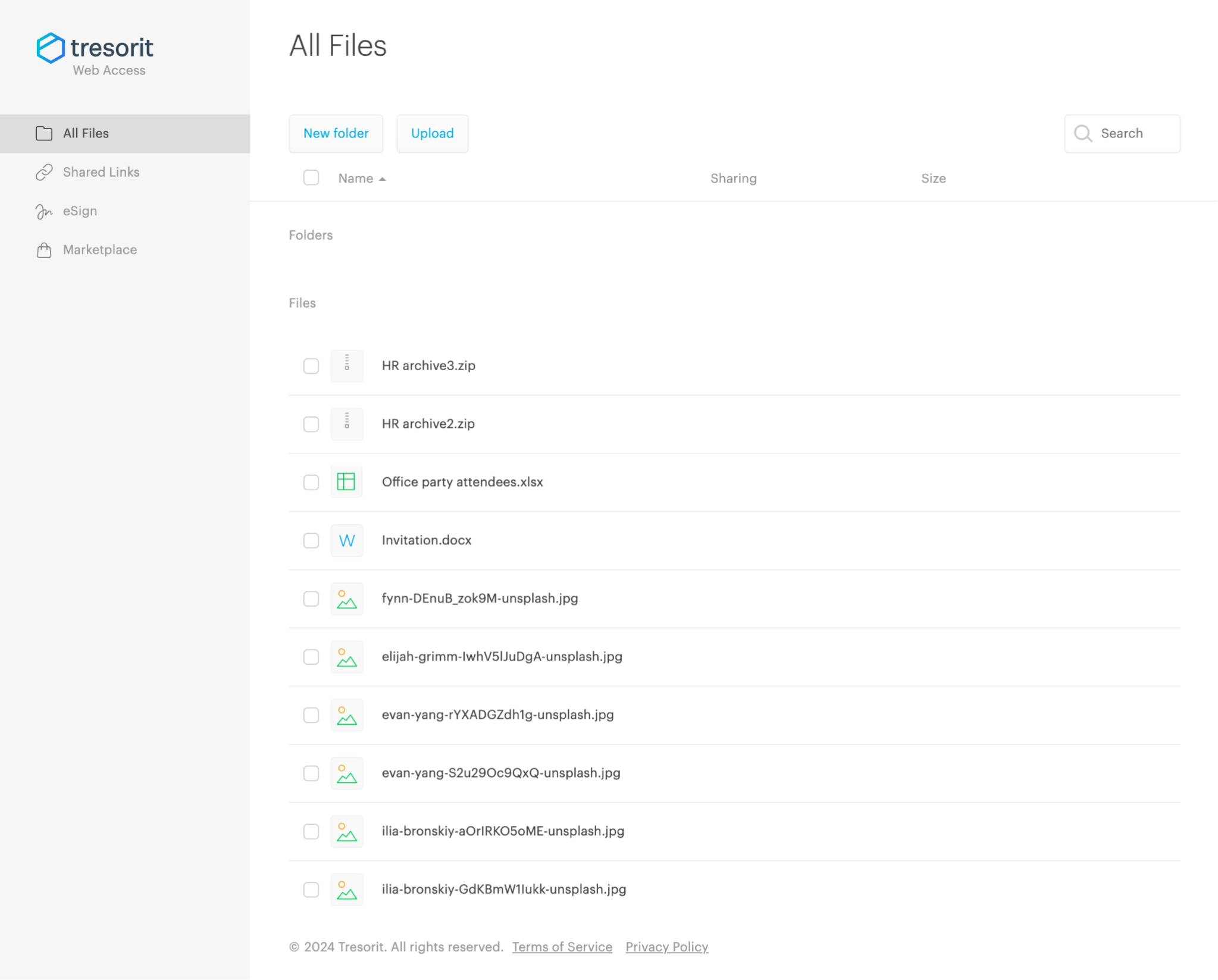Viewport: 1218px width, 980px height.
Task: Click the image icon for fynn-DEnuB_zok9M-unsplash.jpg
Action: pos(347,599)
